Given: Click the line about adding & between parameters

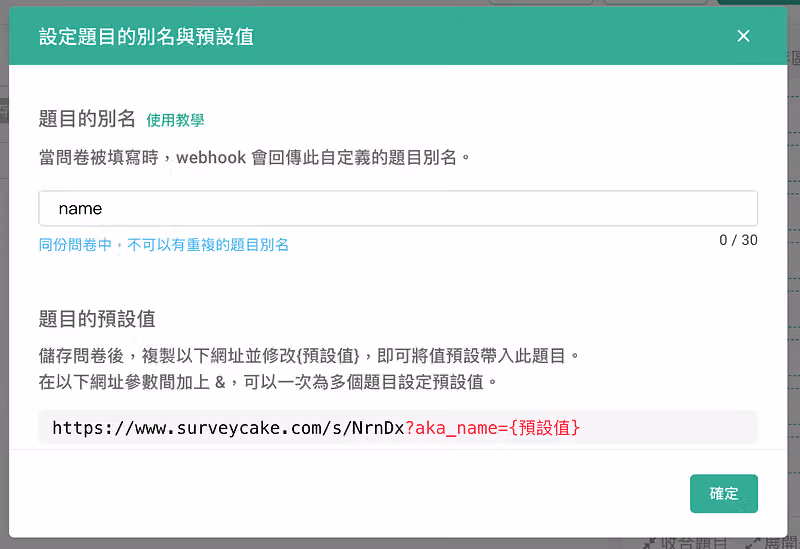Looking at the screenshot, I should [x=268, y=382].
